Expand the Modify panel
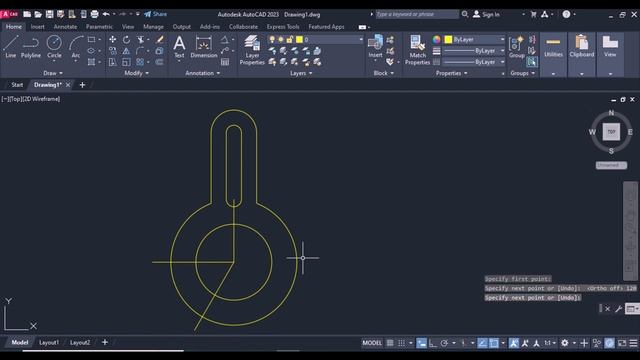This screenshot has height=360, width=640. [x=136, y=73]
